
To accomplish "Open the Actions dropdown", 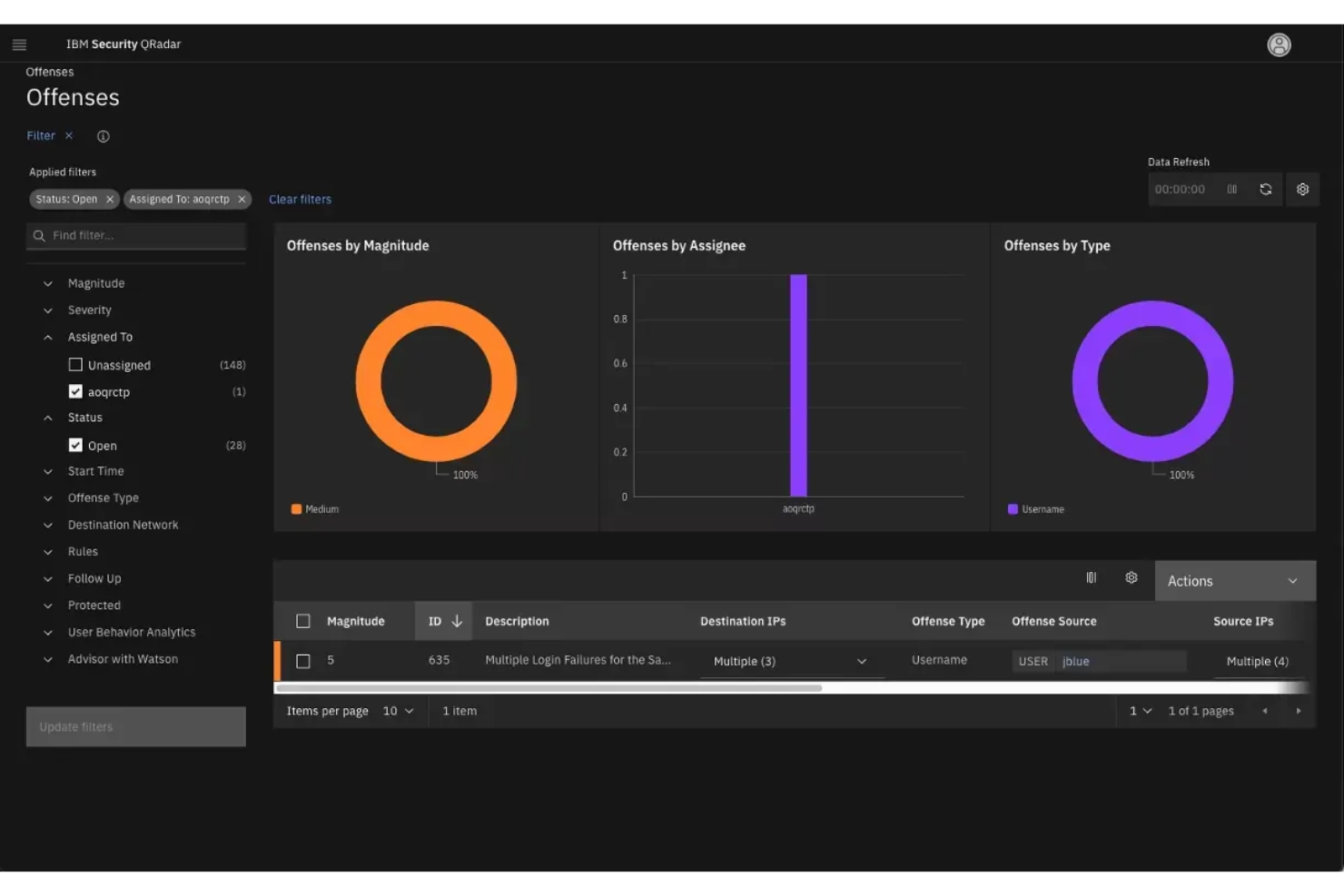I will pos(1235,580).
